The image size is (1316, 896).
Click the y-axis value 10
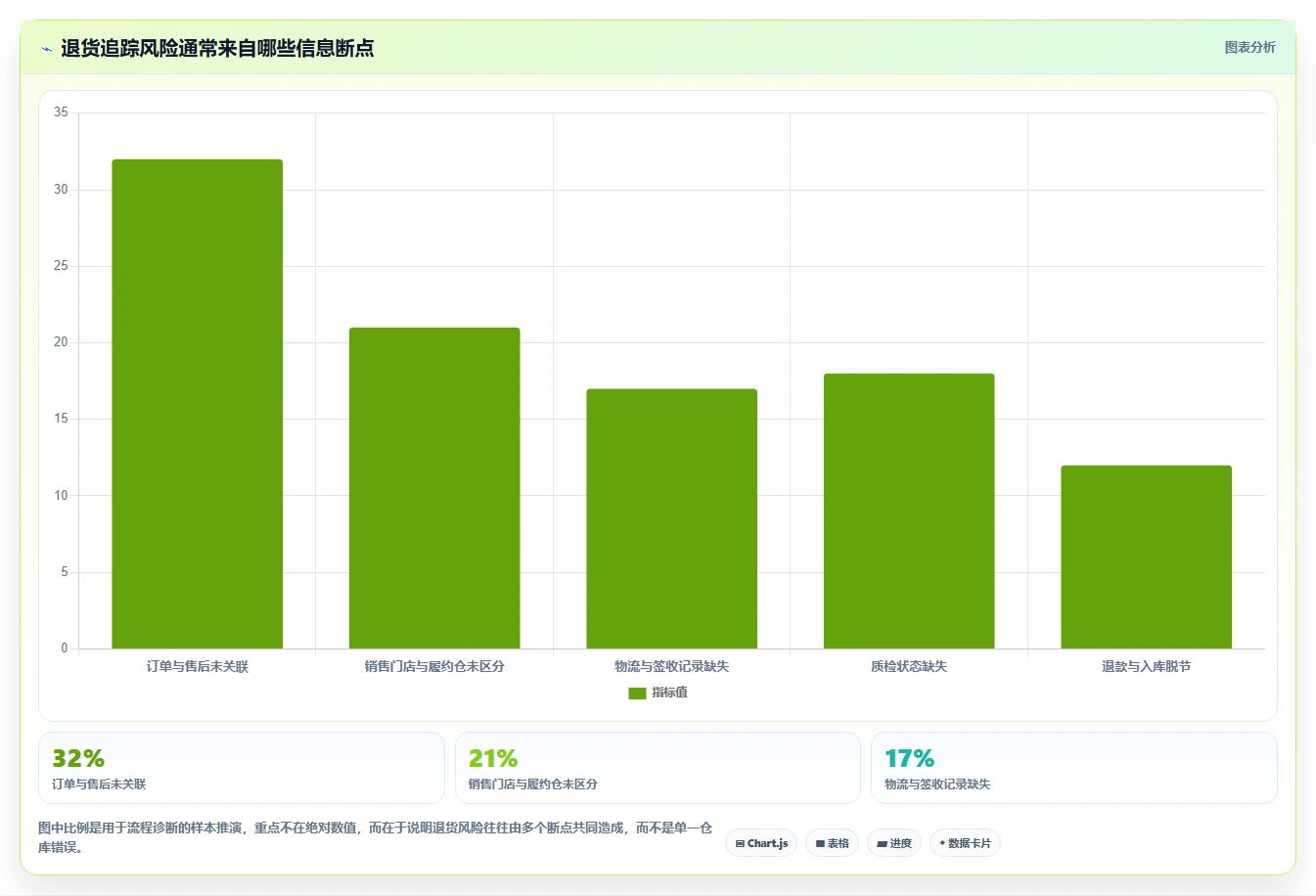(x=61, y=496)
